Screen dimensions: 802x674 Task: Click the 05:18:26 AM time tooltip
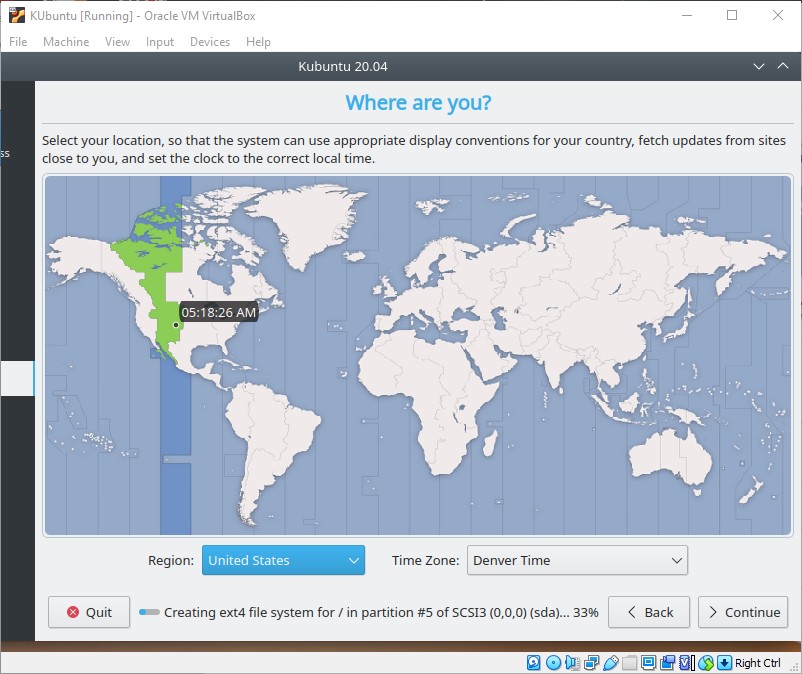(218, 312)
